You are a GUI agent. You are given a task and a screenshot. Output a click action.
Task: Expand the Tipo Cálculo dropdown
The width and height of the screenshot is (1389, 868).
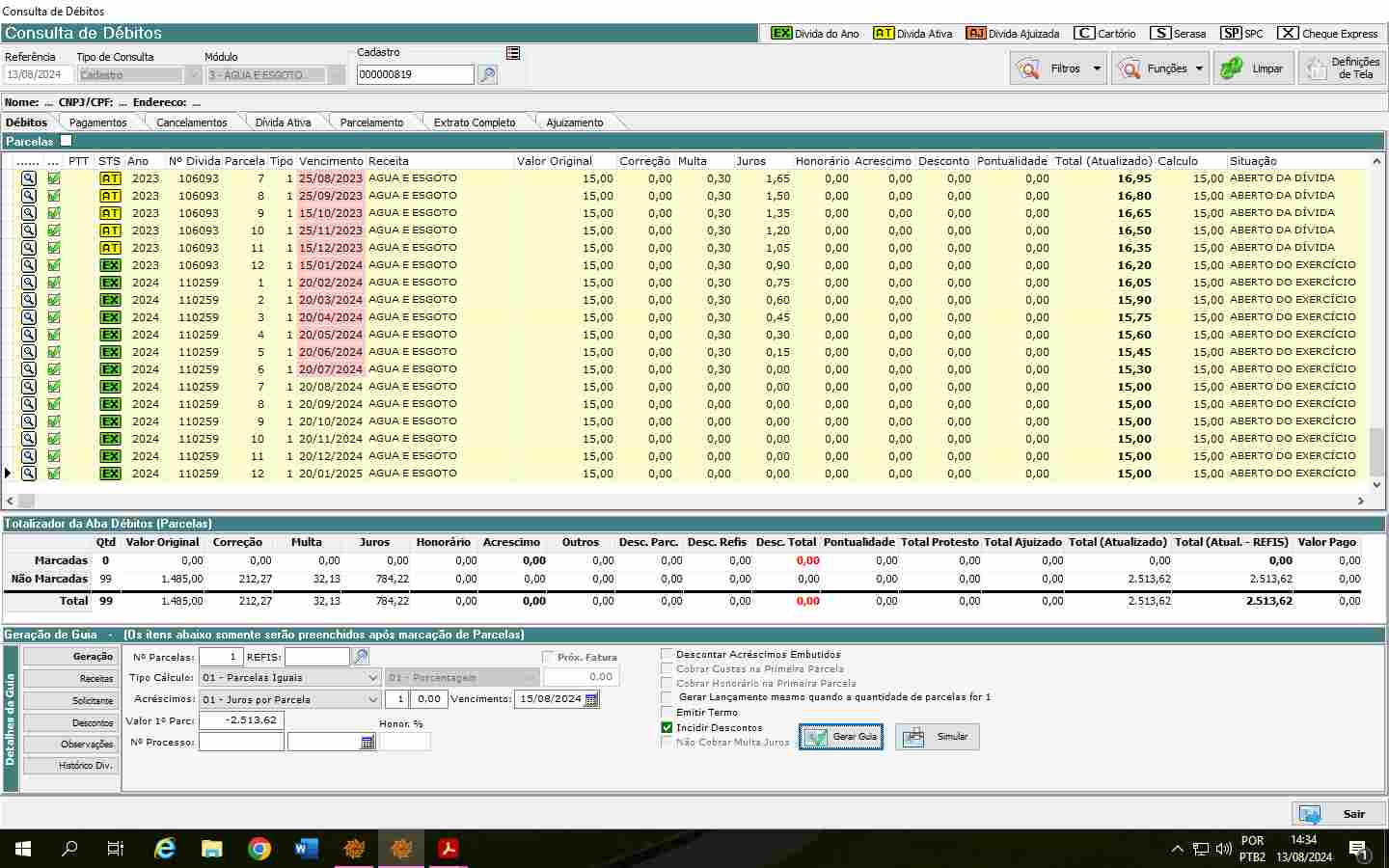coord(372,678)
